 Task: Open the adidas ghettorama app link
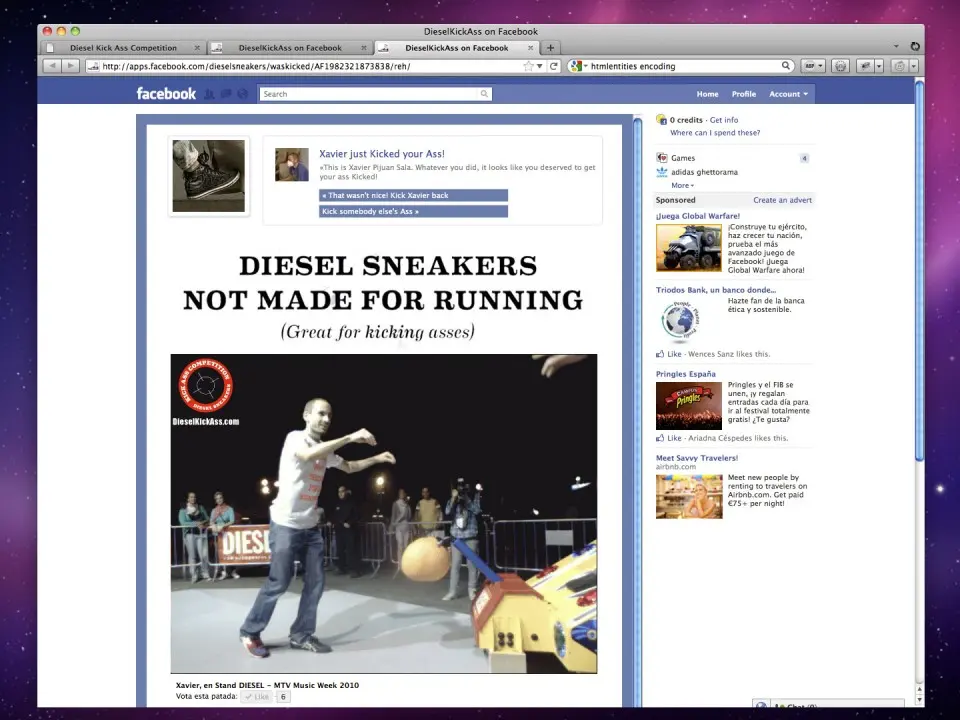(x=704, y=172)
